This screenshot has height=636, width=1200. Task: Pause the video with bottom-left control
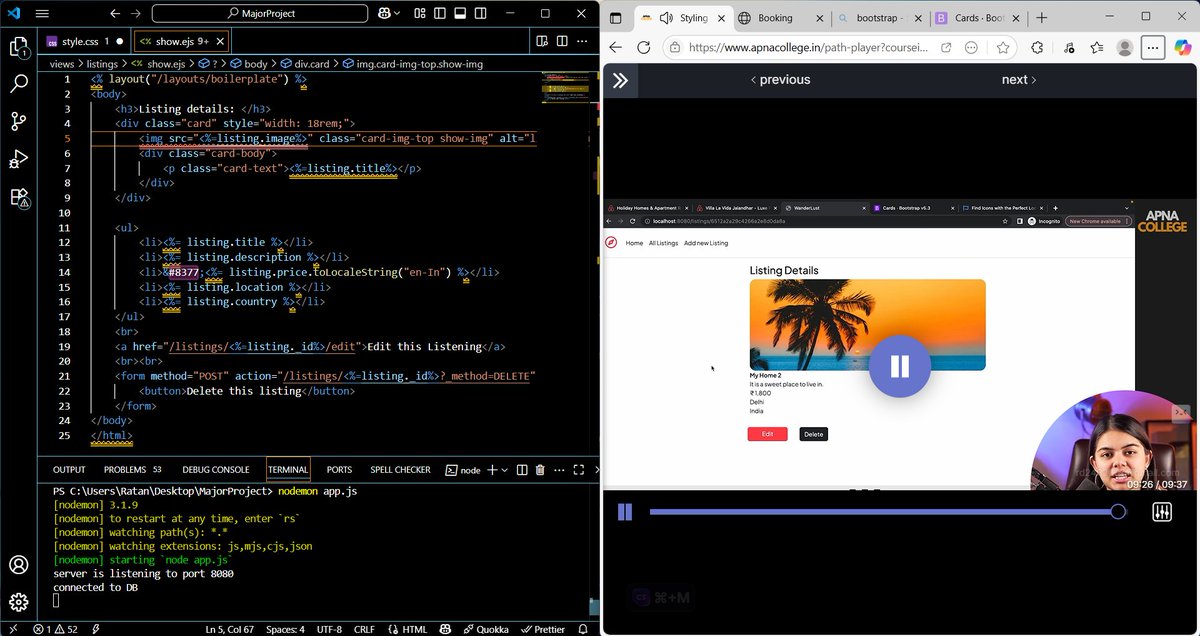tap(625, 512)
